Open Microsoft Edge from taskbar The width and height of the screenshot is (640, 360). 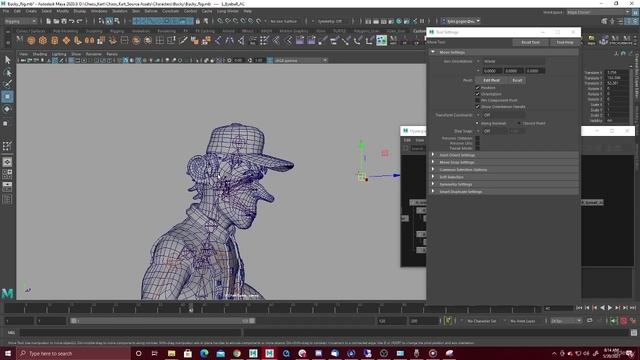click(204, 353)
